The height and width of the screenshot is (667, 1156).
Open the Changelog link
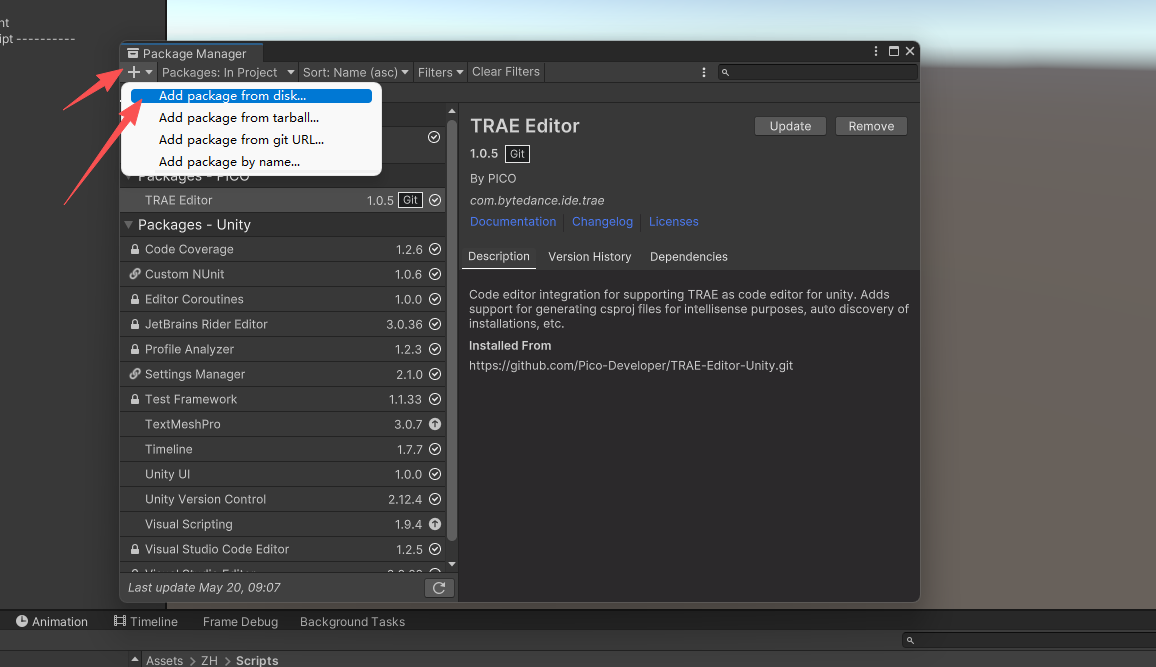tap(602, 222)
